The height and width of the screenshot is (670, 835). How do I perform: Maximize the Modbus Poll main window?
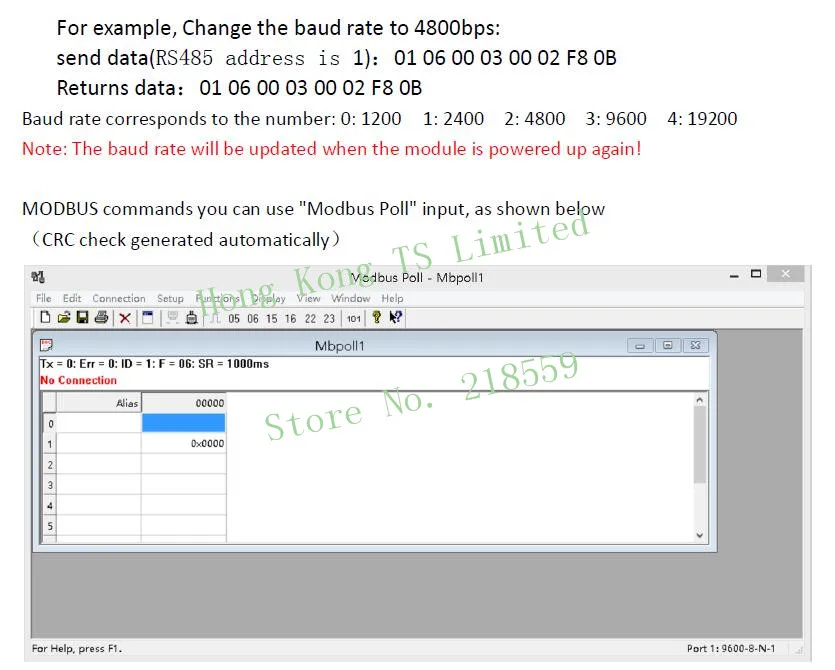(x=756, y=274)
